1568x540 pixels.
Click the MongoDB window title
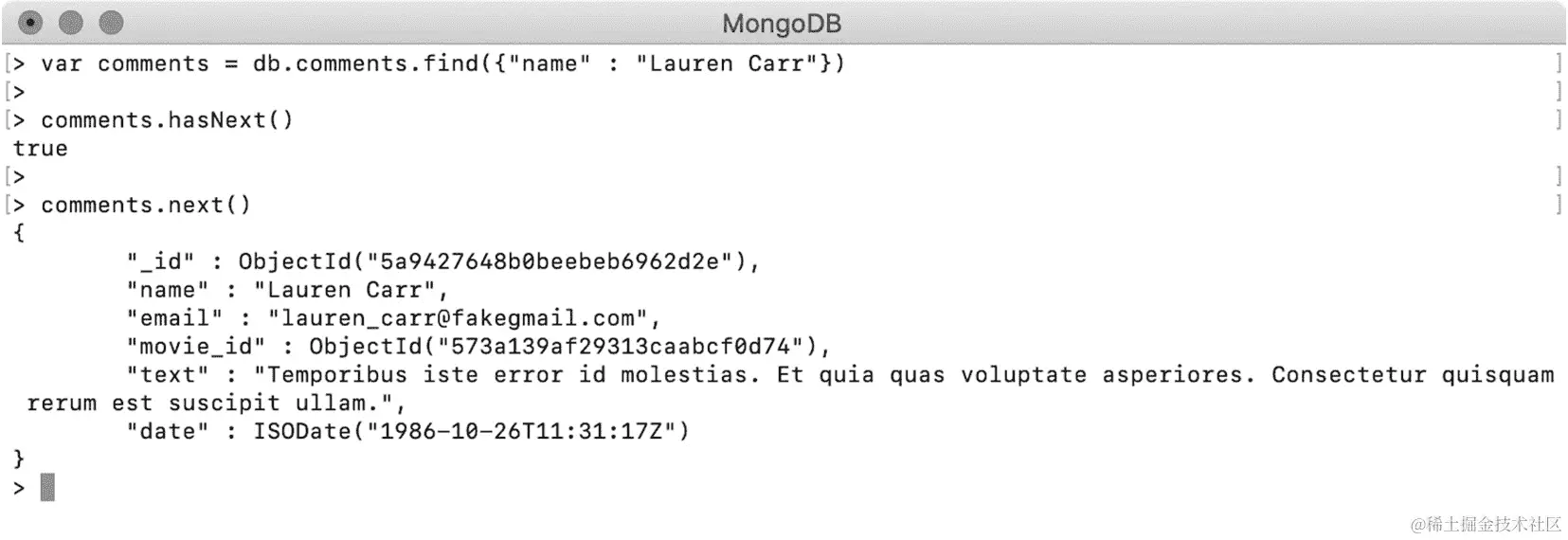782,24
